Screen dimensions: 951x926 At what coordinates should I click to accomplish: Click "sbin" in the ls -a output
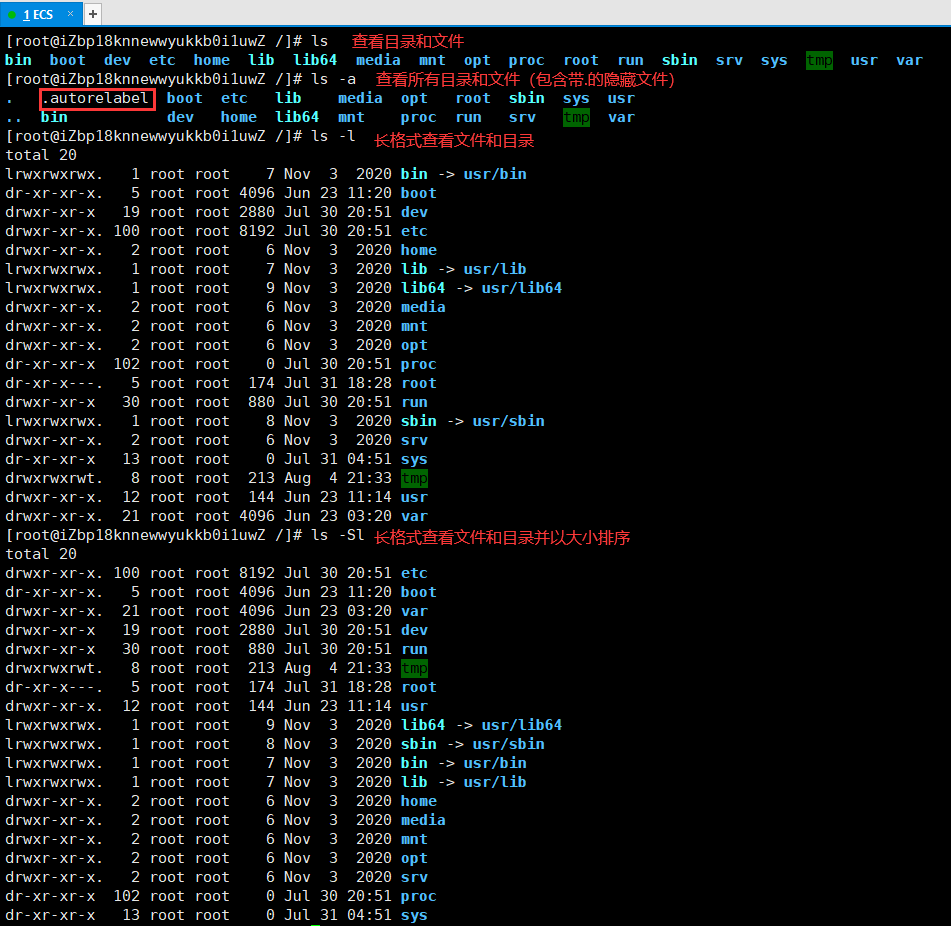tap(527, 98)
